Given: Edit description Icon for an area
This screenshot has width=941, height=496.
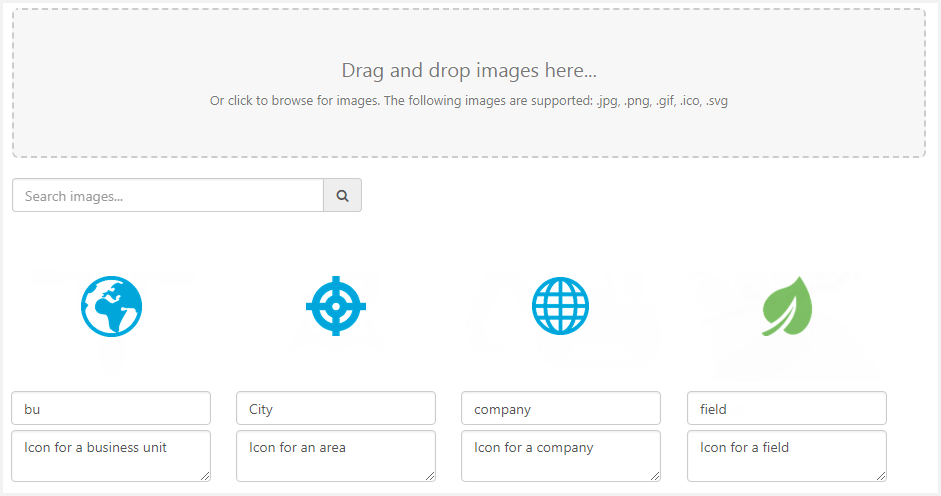Looking at the screenshot, I should coord(336,456).
